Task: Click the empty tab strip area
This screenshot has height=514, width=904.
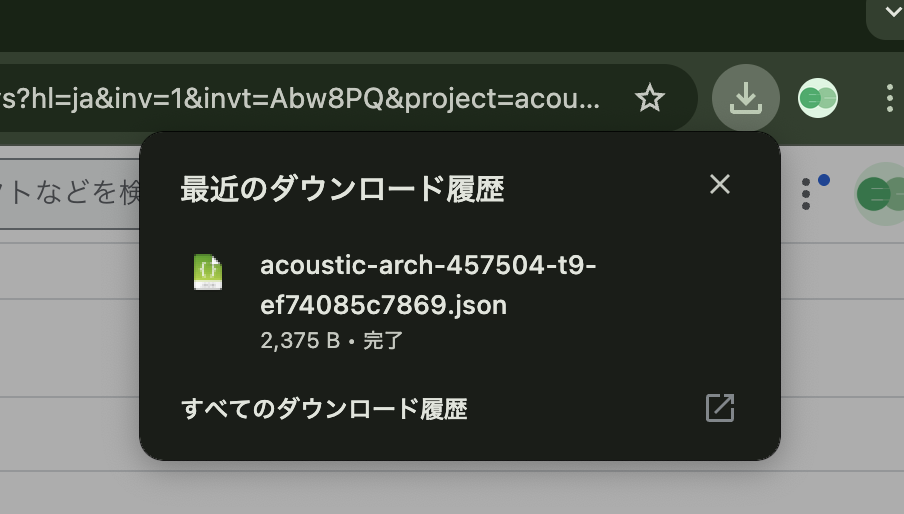Action: pyautogui.click(x=432, y=25)
